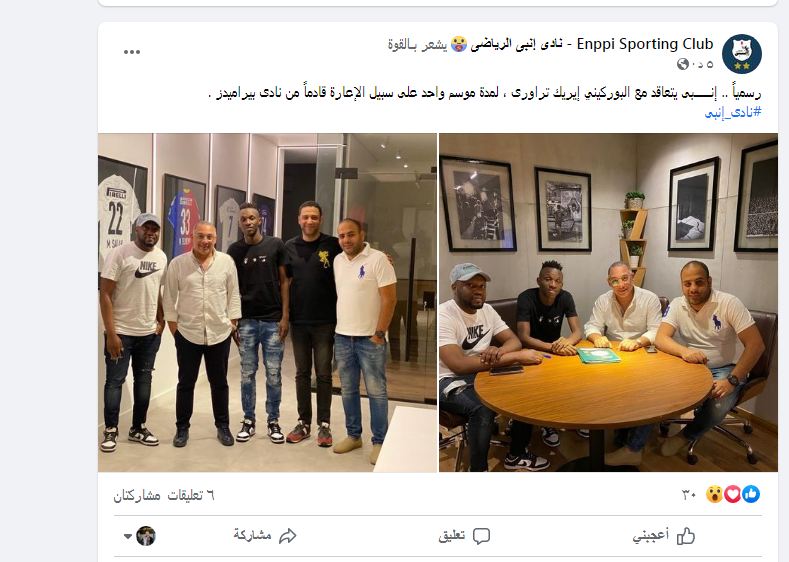Click the feeling emoji beside يشعر بالقوة
This screenshot has height=562, width=789.
pos(458,44)
